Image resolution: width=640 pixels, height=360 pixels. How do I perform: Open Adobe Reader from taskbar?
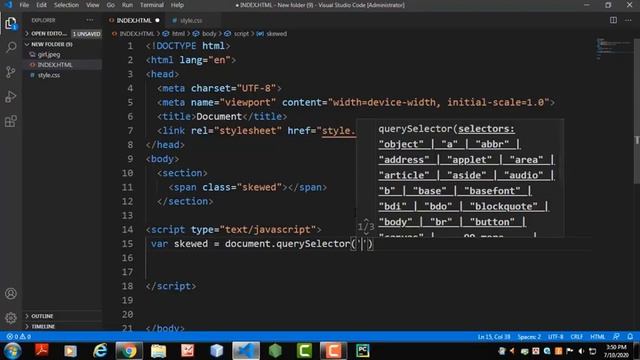(x=42, y=351)
